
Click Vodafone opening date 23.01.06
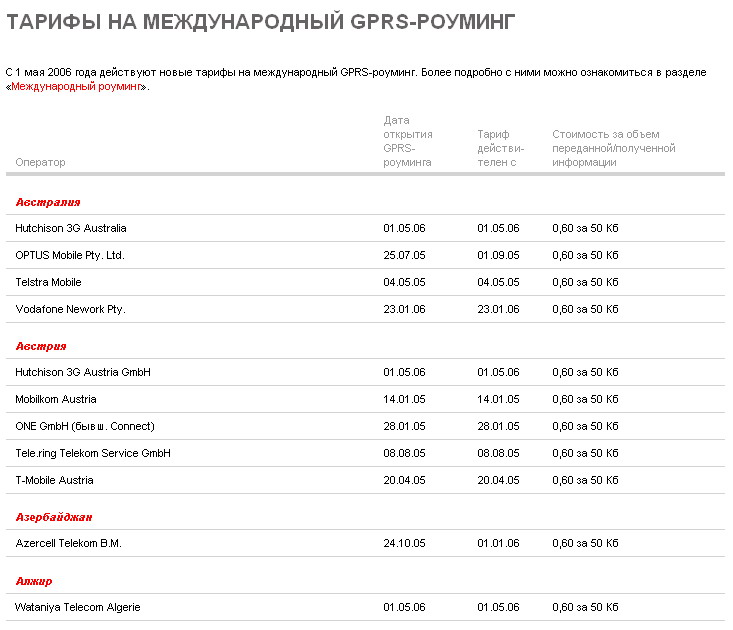(x=404, y=309)
